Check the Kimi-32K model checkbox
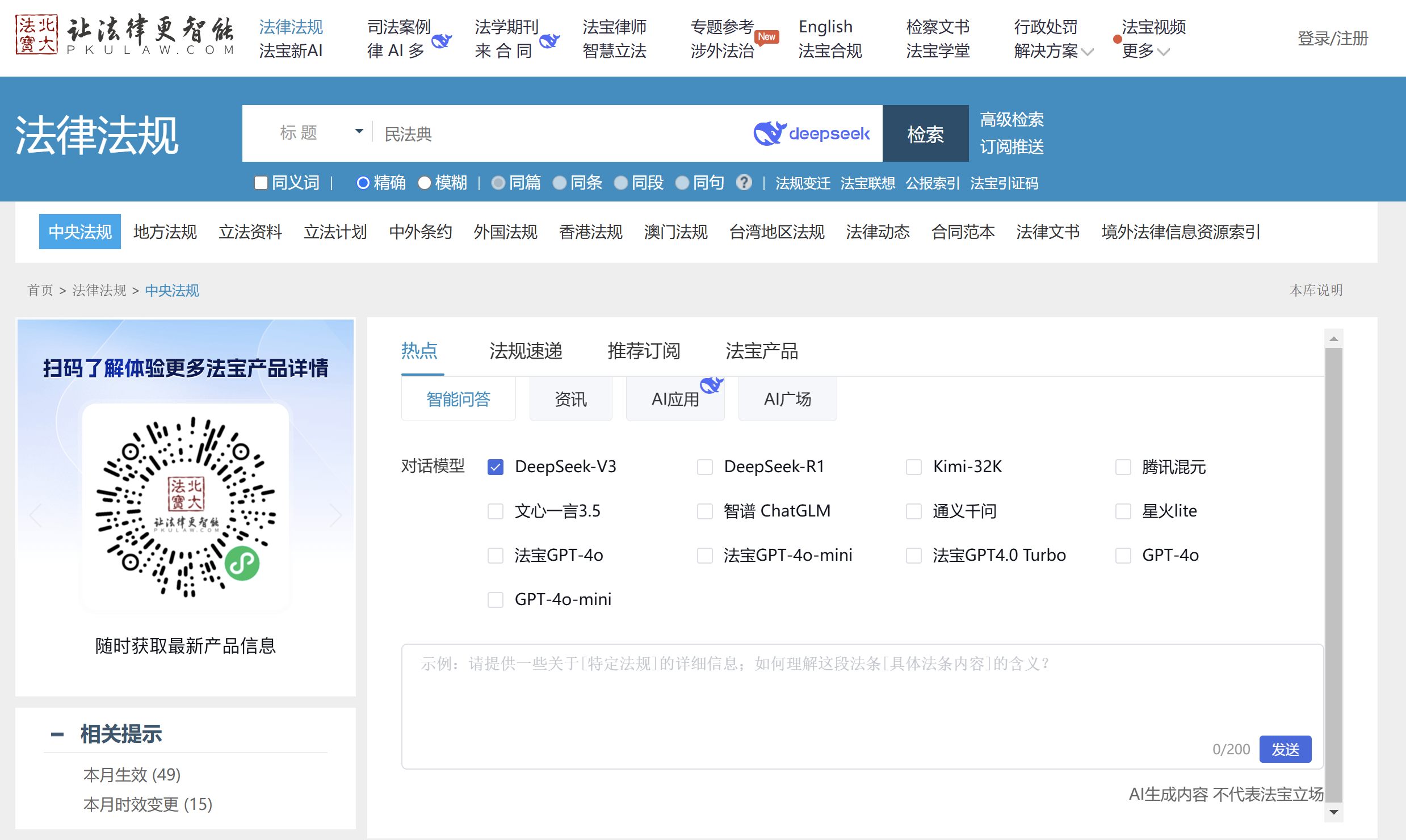Viewport: 1406px width, 840px height. pos(913,467)
